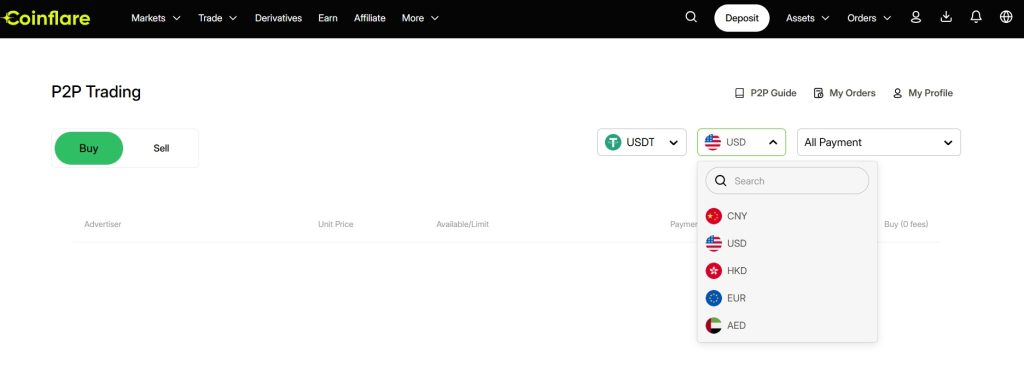Select EUR from currency list
The width and height of the screenshot is (1024, 366).
(788, 298)
